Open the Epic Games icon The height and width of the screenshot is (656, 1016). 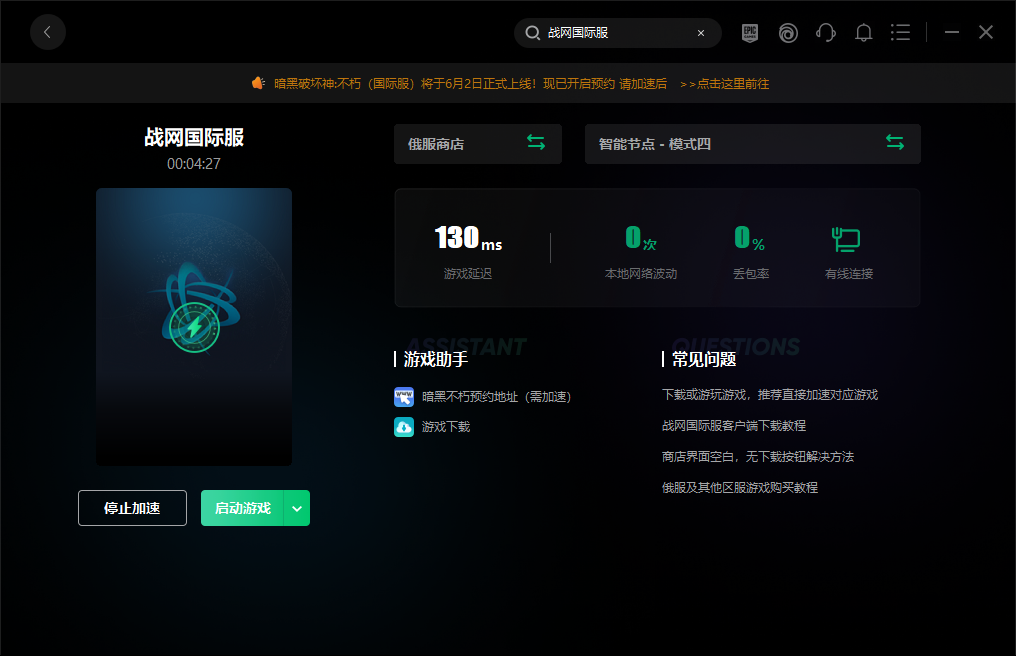750,32
